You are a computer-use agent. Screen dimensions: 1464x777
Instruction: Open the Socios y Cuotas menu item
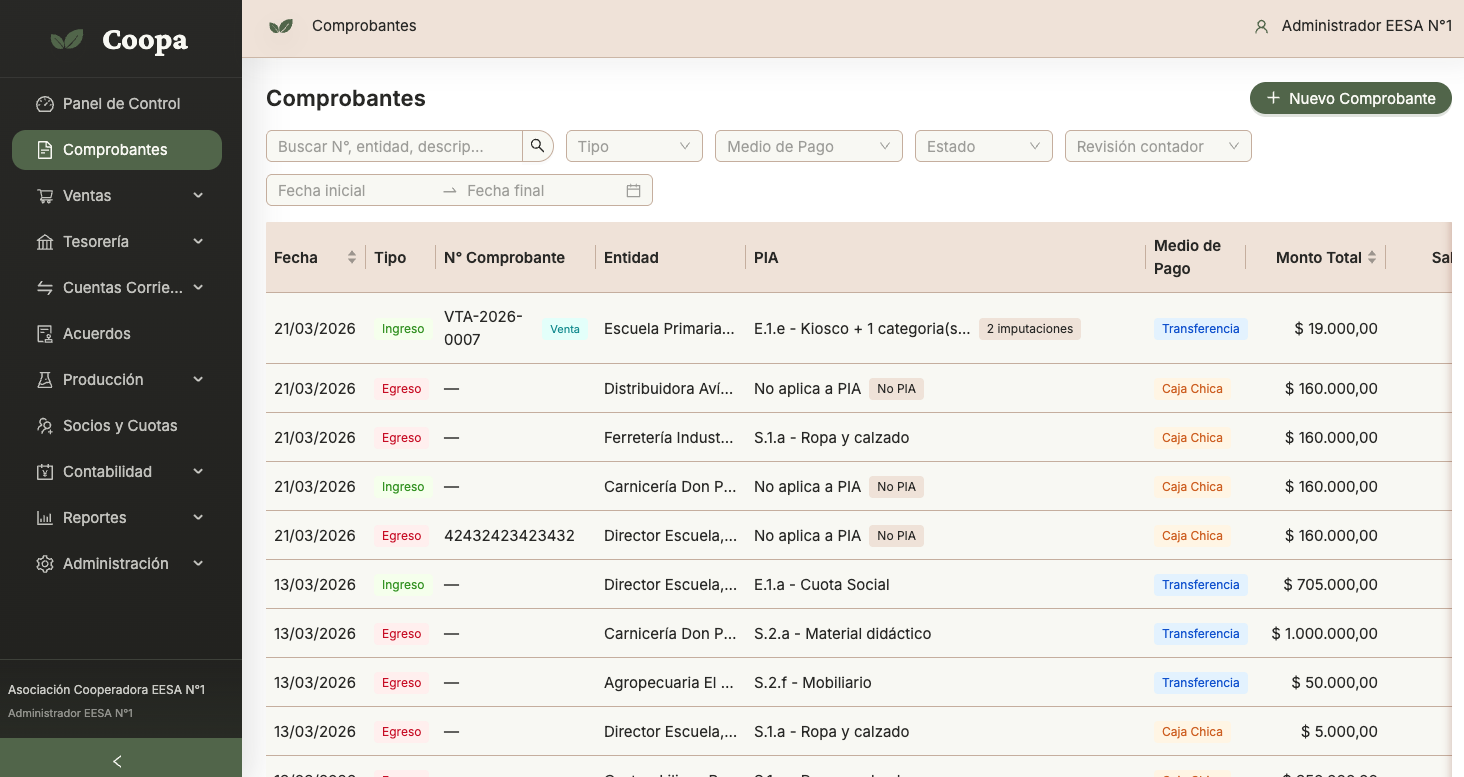pos(117,426)
